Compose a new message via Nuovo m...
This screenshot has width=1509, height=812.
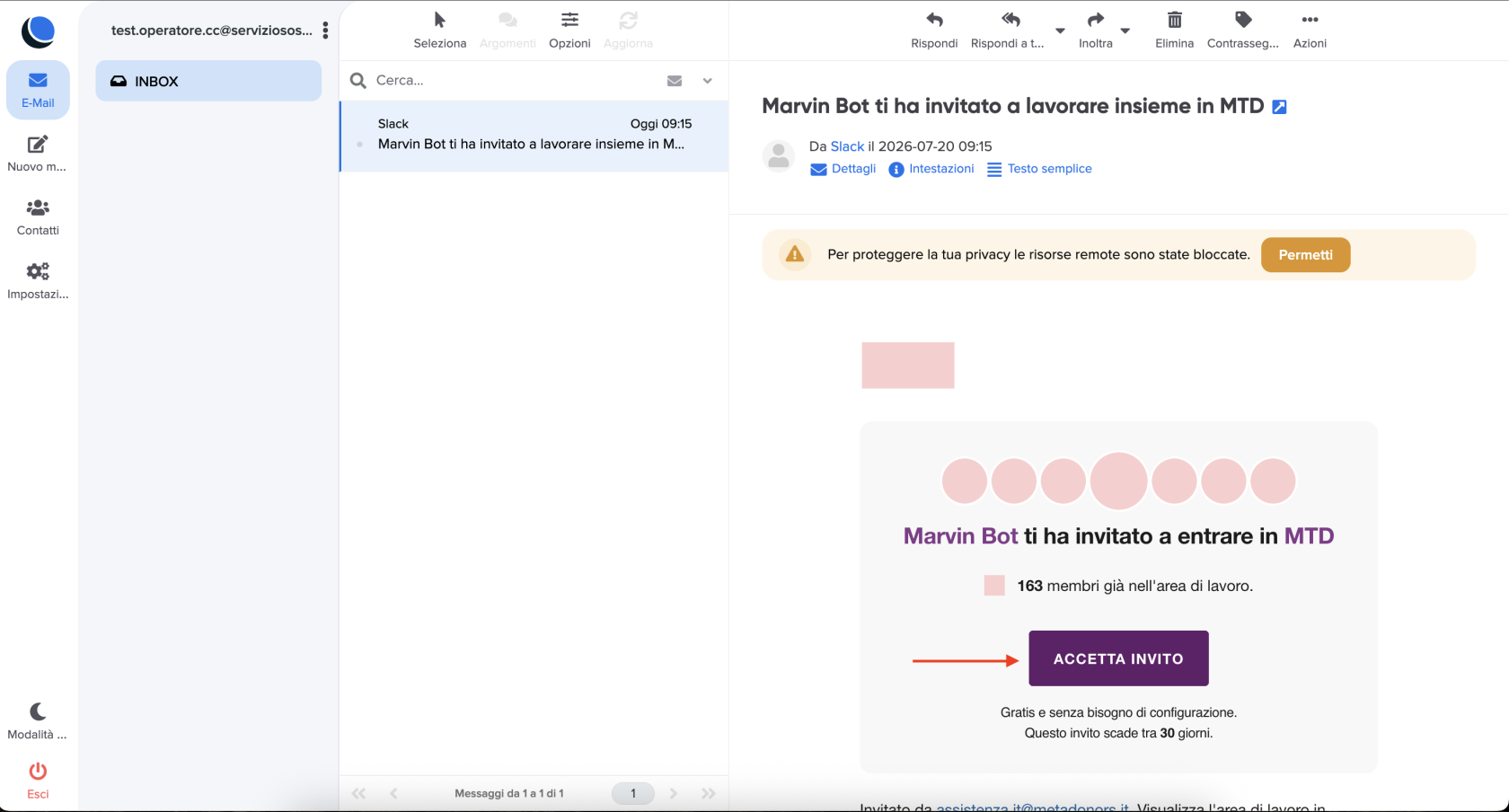click(38, 154)
